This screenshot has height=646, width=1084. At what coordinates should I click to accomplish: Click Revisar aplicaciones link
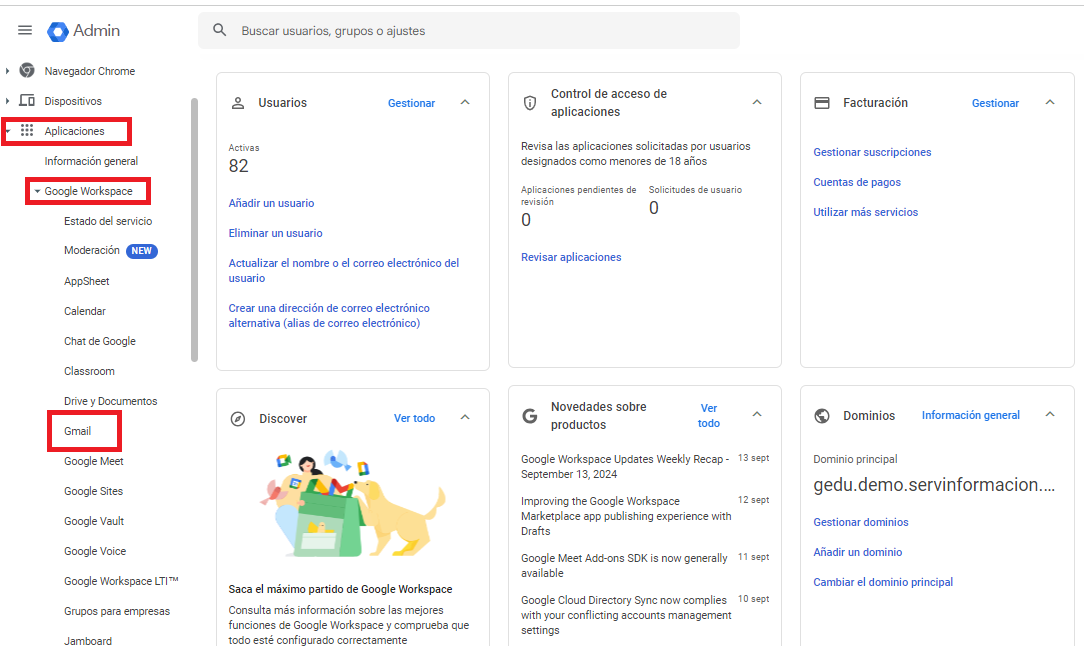(x=571, y=257)
